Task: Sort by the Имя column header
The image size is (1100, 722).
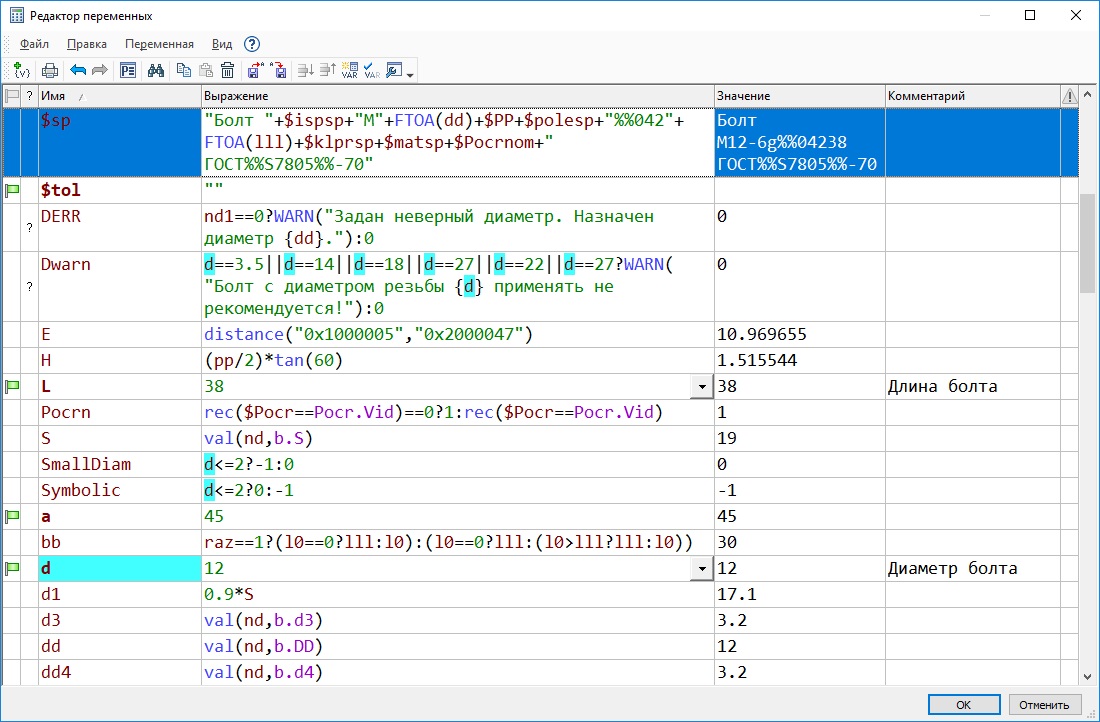Action: [x=119, y=95]
